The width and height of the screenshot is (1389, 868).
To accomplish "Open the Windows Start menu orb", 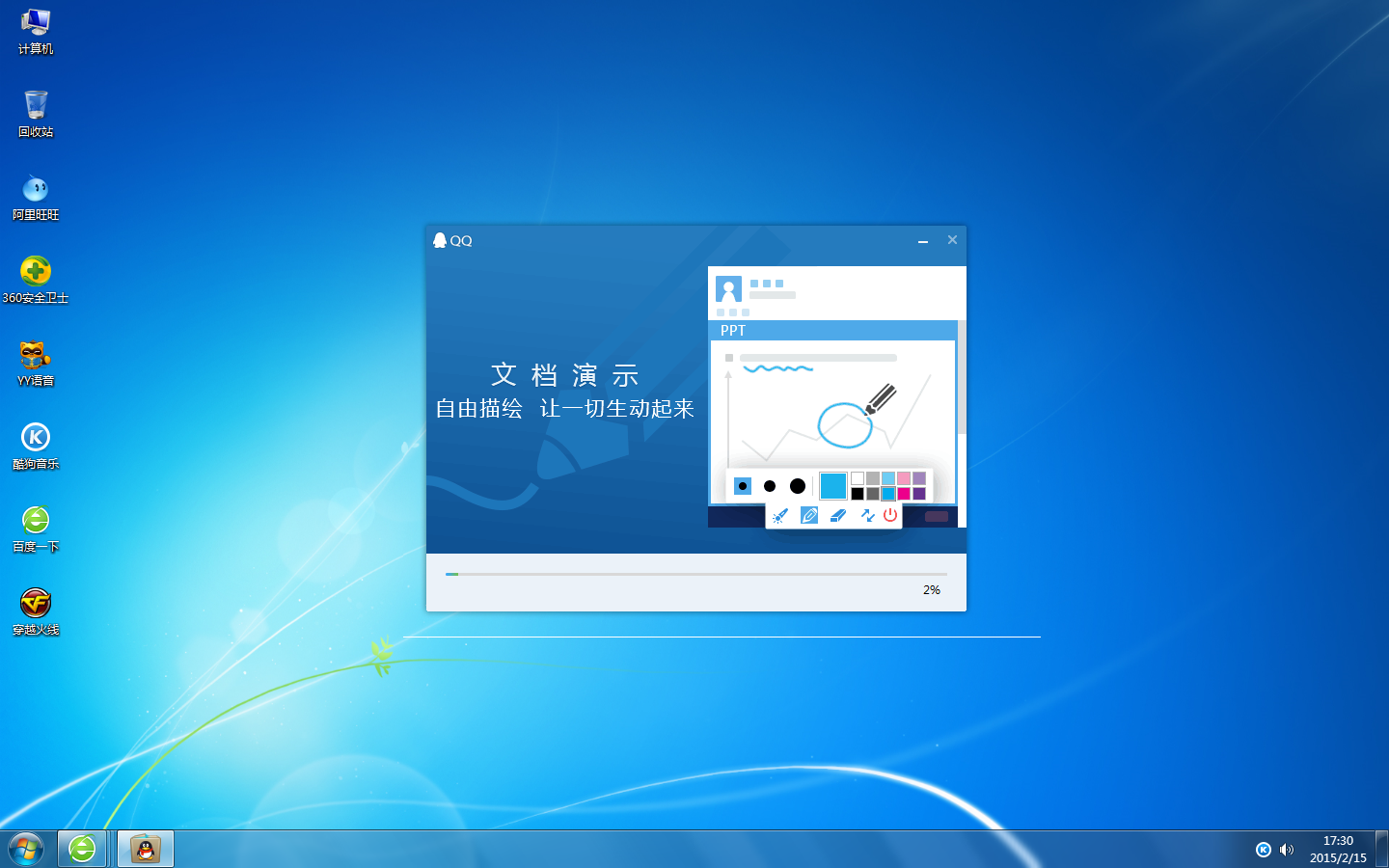I will tap(26, 850).
